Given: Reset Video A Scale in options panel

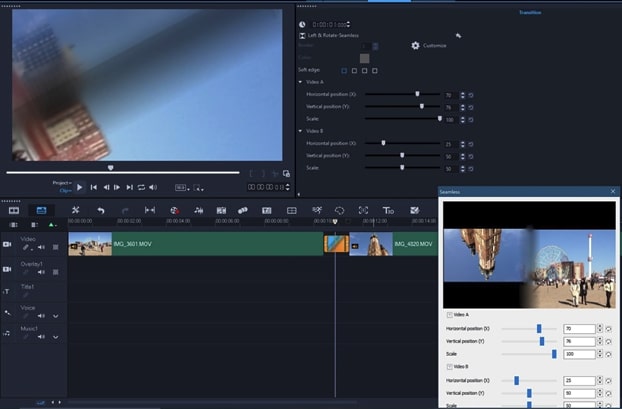Looking at the screenshot, I should 471,120.
